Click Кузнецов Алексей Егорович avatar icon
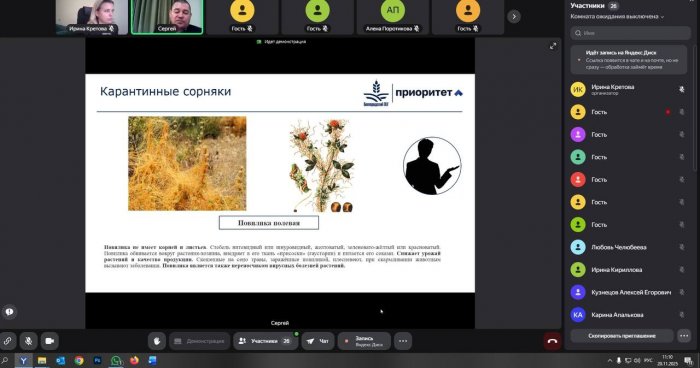The height and width of the screenshot is (368, 700). point(578,292)
